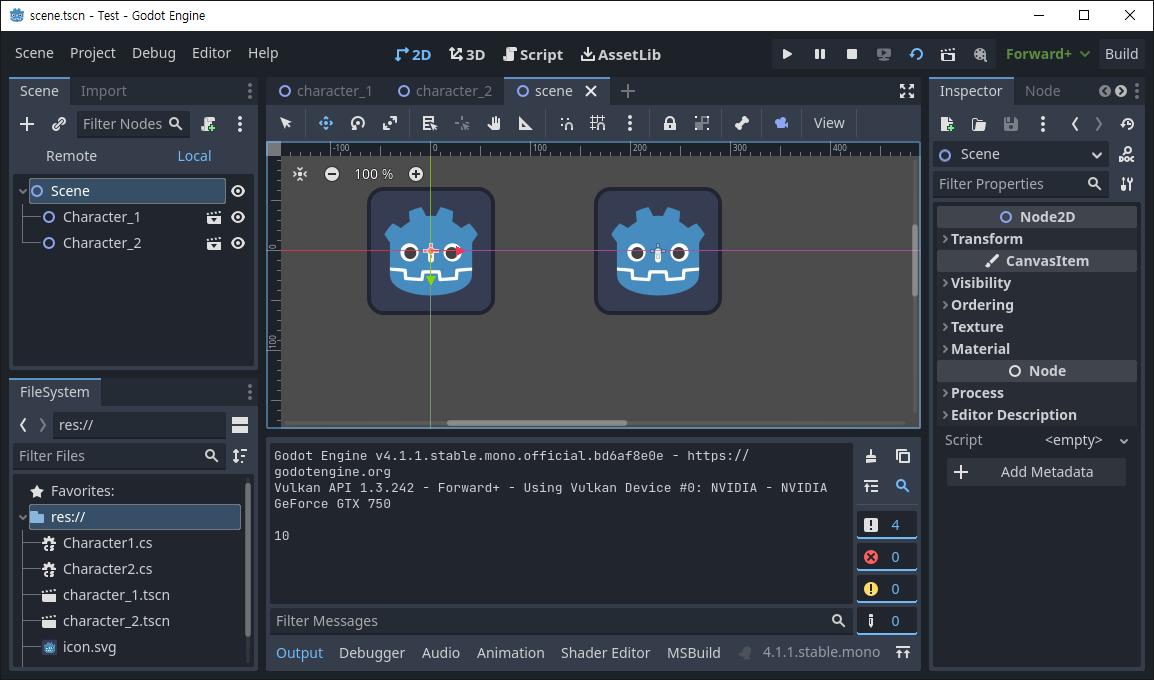Click the viewport horizontal scrollbar

tap(537, 423)
